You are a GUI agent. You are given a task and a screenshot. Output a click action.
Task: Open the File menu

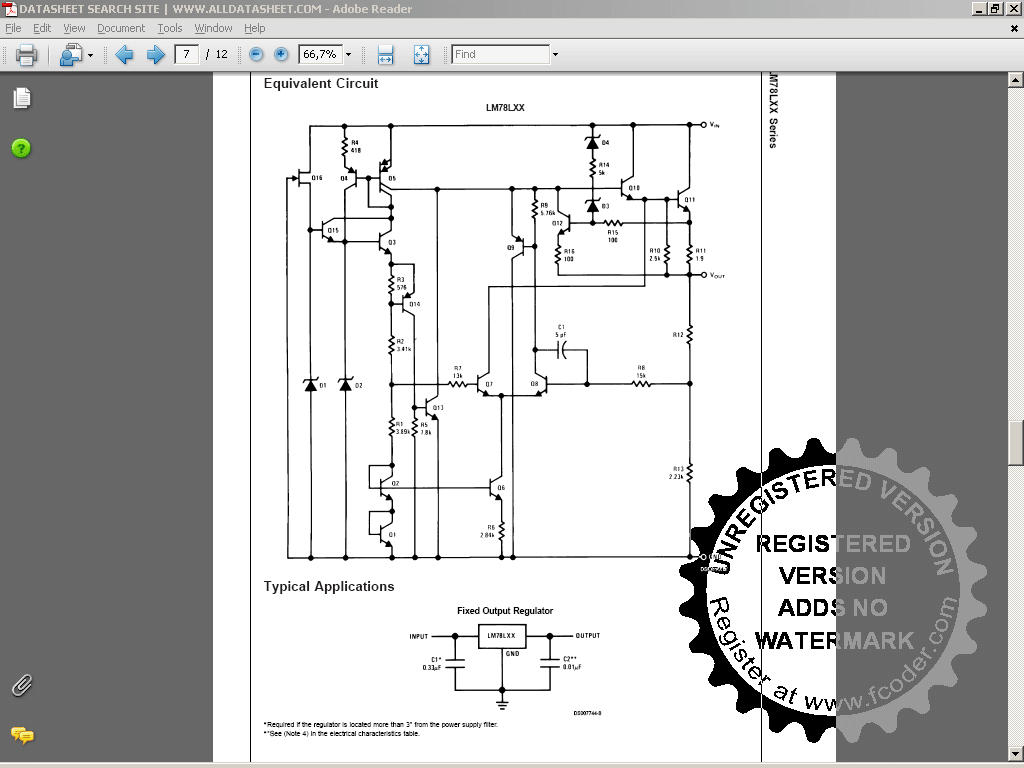click(x=13, y=28)
